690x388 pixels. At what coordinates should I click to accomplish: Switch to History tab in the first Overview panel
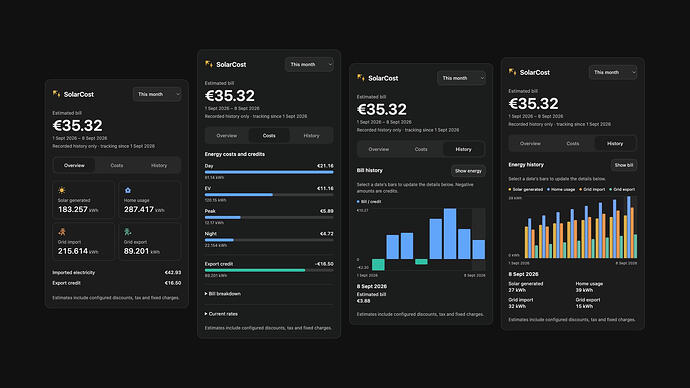pyautogui.click(x=159, y=165)
